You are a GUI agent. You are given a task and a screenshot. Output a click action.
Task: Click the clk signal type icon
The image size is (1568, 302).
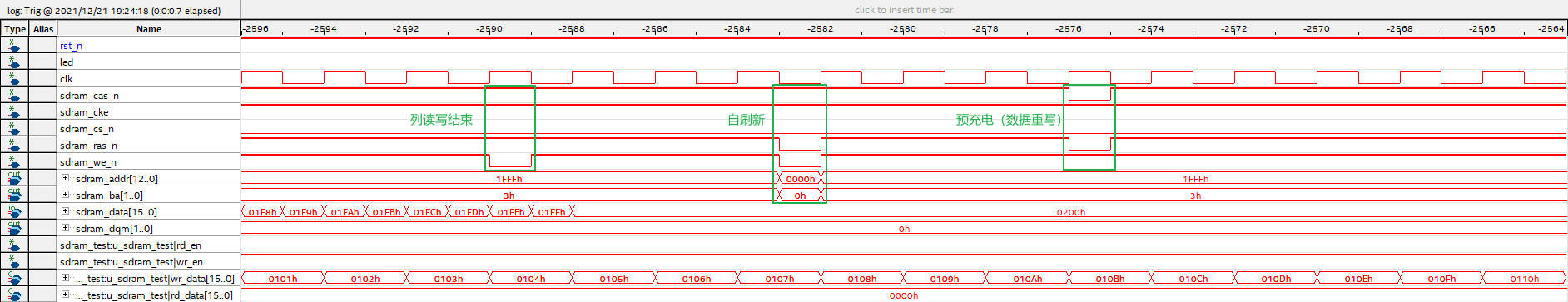point(14,79)
